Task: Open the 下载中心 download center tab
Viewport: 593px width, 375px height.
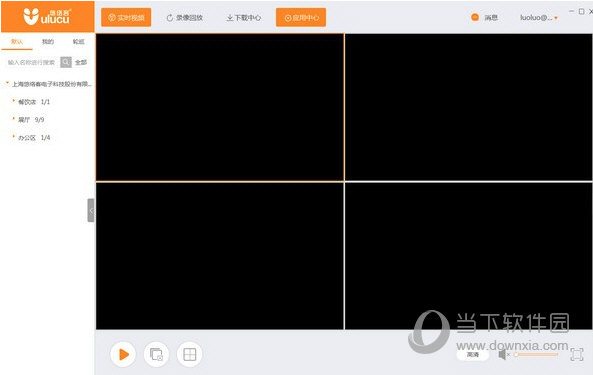Action: (x=244, y=18)
